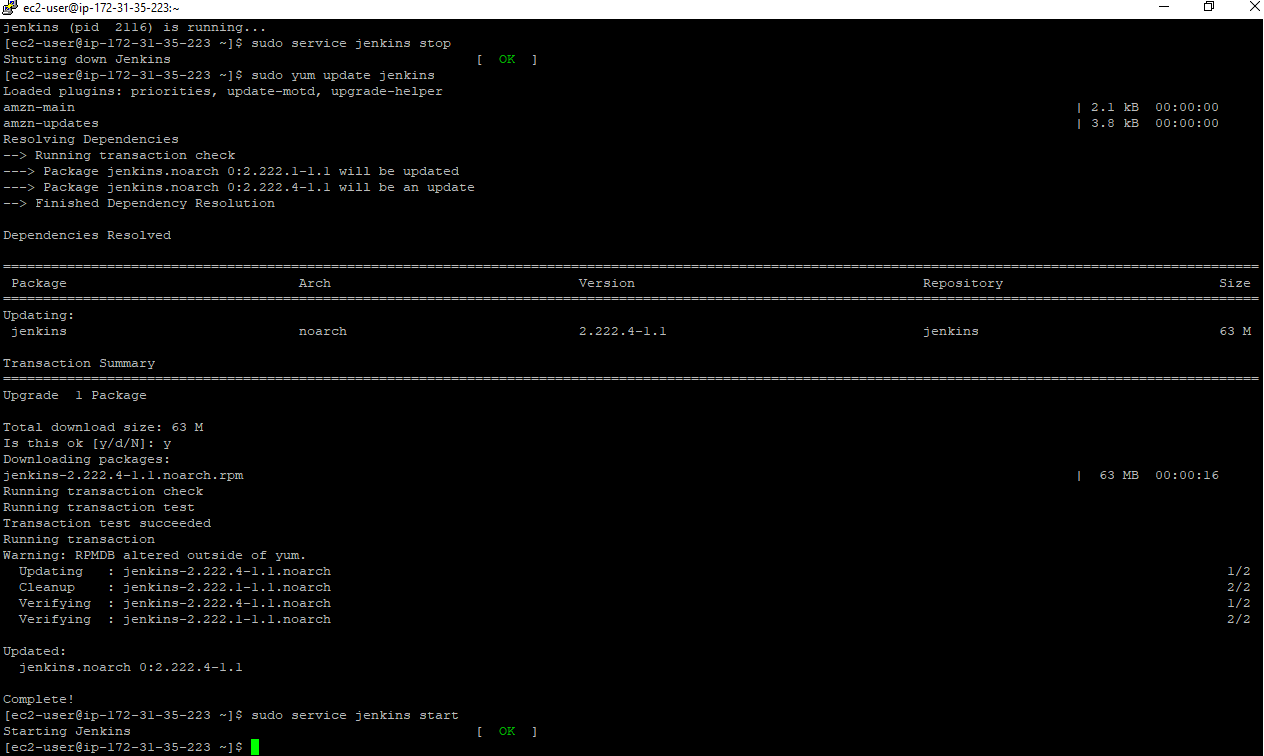Click the 00:00:16 download time
The height and width of the screenshot is (756, 1264).
[1187, 476]
